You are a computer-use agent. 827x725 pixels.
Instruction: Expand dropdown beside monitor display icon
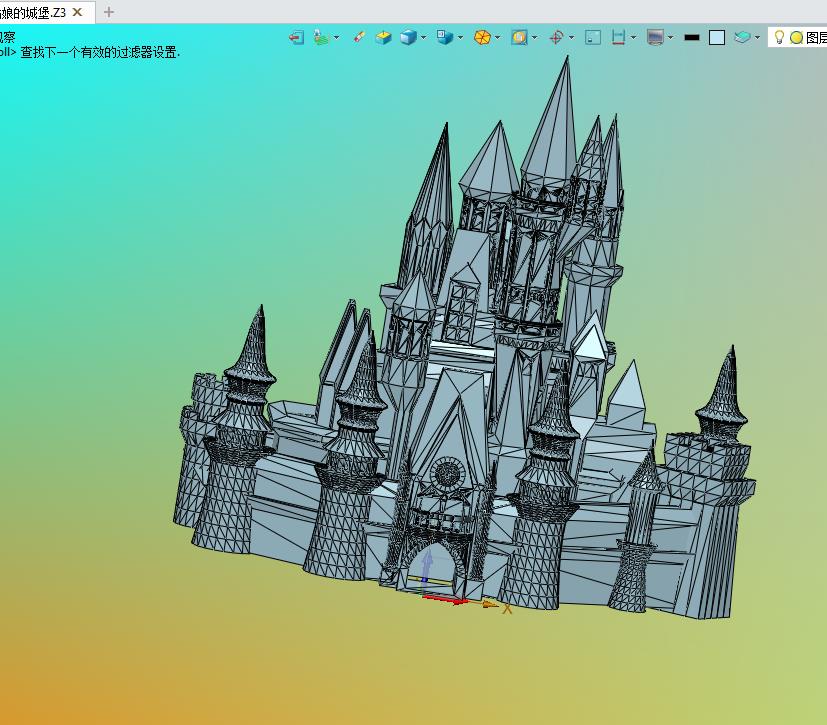(670, 37)
